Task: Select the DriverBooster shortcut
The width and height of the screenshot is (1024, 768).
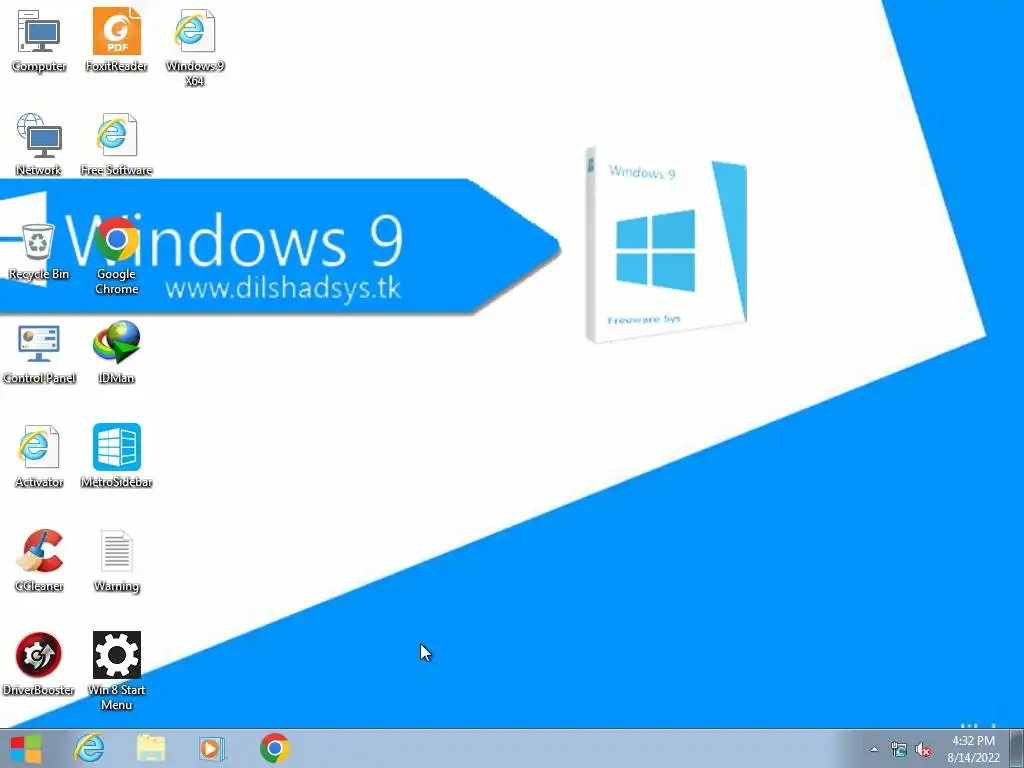Action: tap(39, 664)
